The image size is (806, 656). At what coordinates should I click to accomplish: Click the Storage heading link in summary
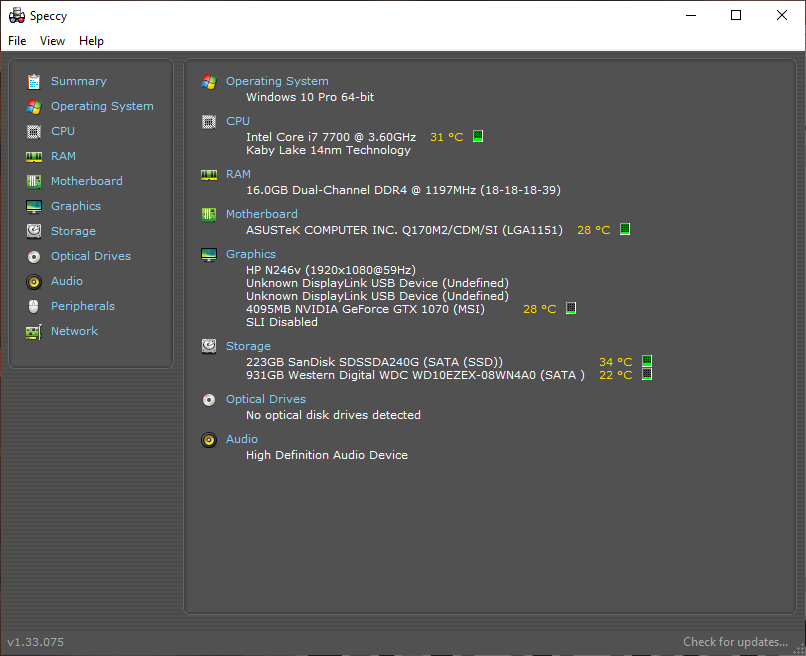click(248, 346)
